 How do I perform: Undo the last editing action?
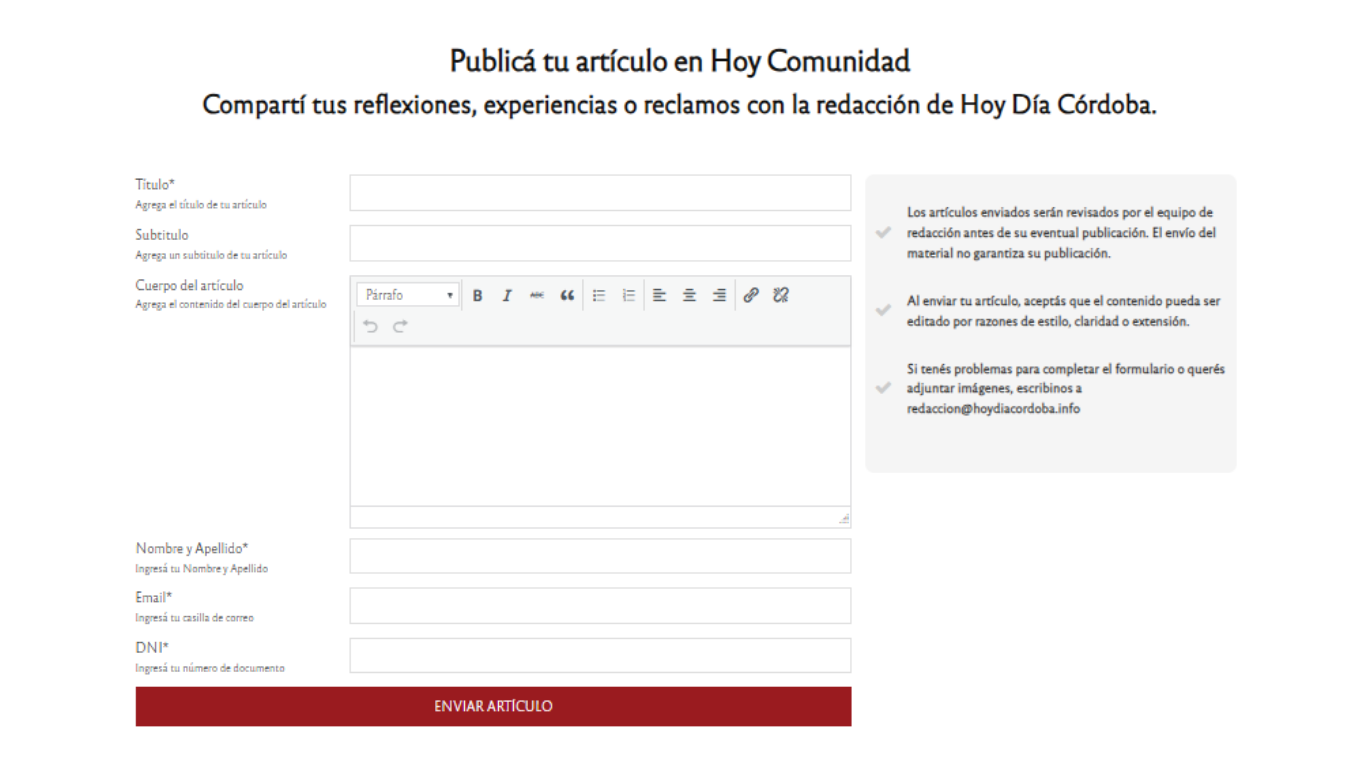(x=370, y=325)
